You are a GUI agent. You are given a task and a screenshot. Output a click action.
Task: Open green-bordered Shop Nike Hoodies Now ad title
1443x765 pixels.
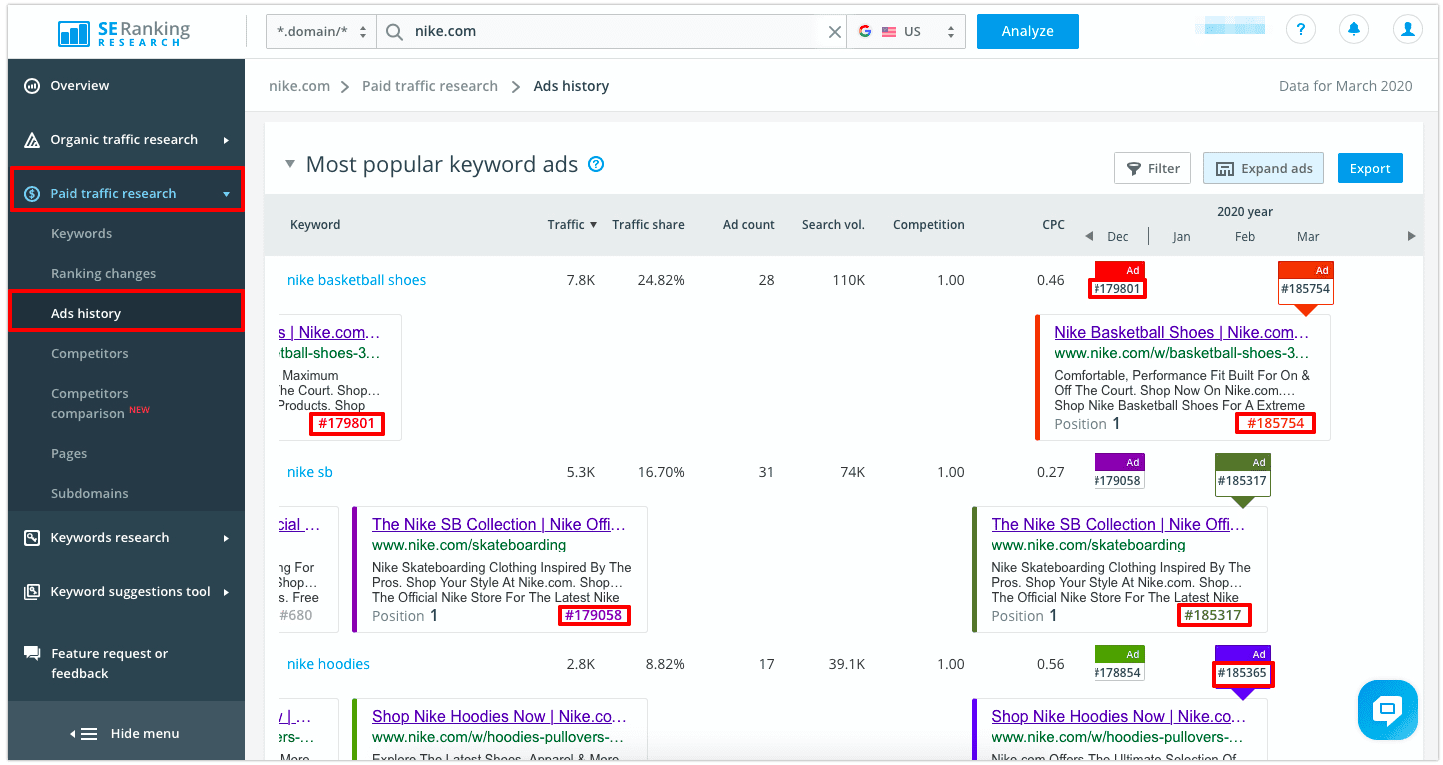(499, 717)
